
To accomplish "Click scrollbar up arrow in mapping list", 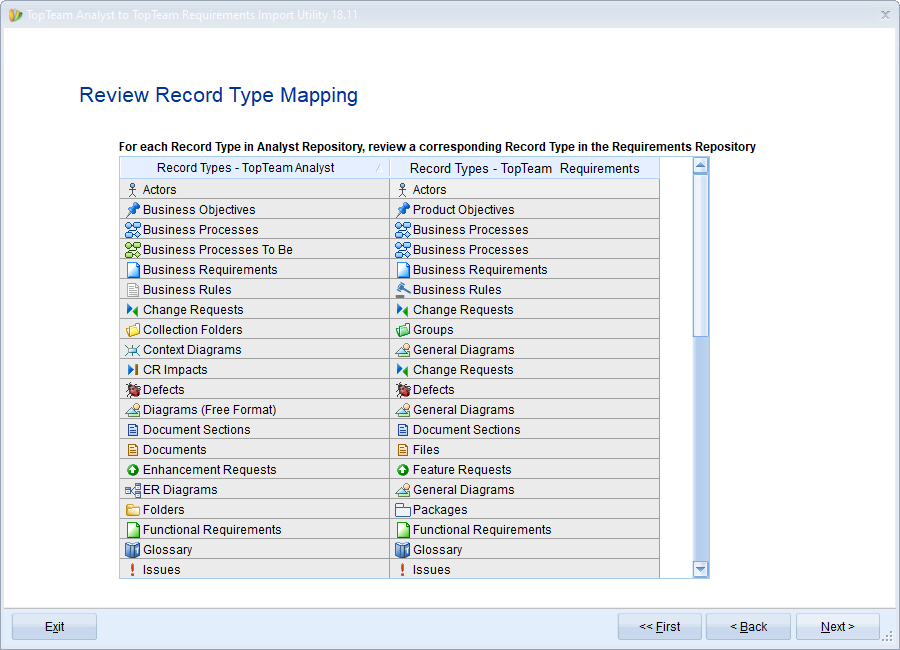I will click(x=700, y=166).
